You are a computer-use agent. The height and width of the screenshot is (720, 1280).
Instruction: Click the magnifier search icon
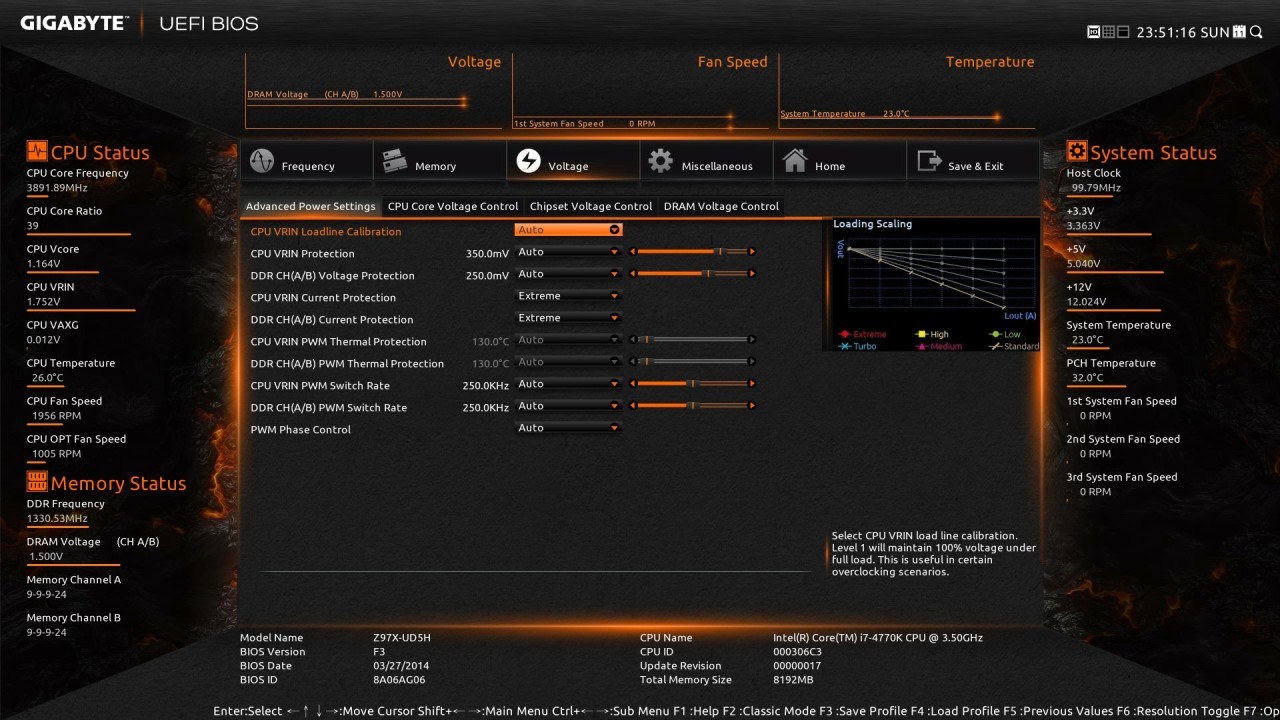1255,32
